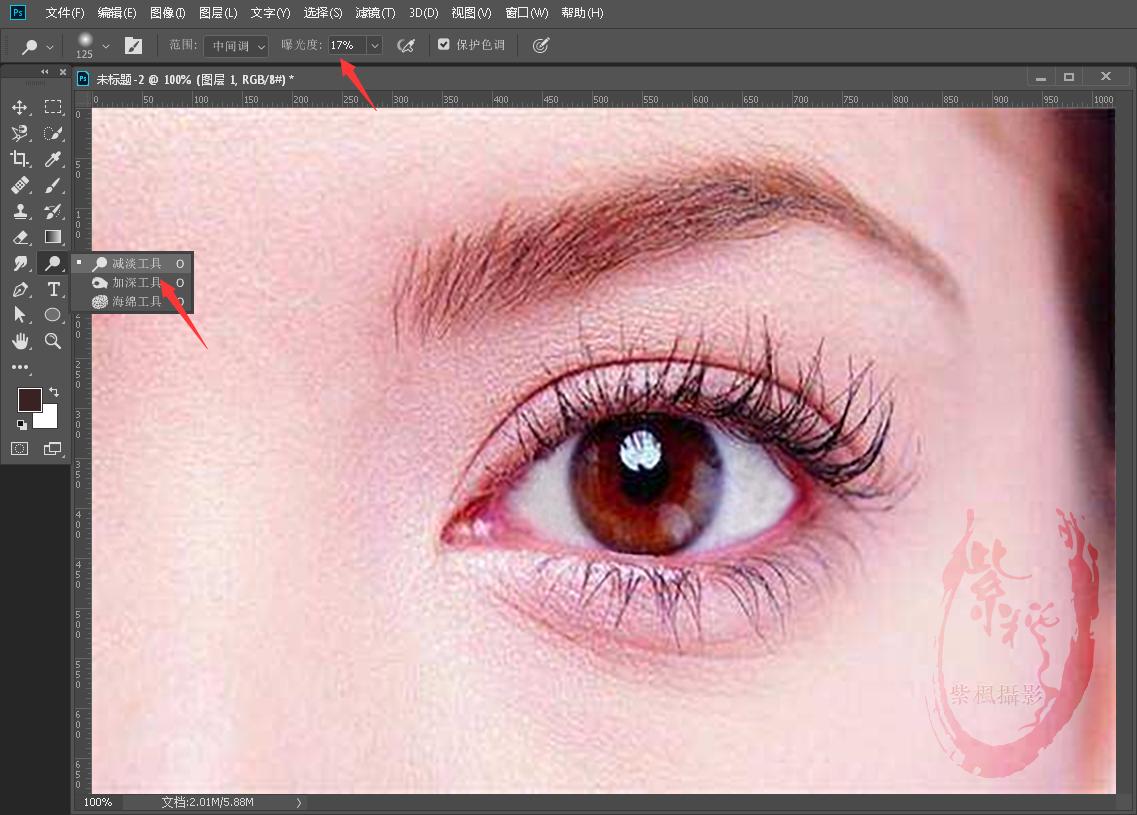Image resolution: width=1137 pixels, height=815 pixels.
Task: Open the 范围 中间调 dropdown
Action: click(236, 46)
